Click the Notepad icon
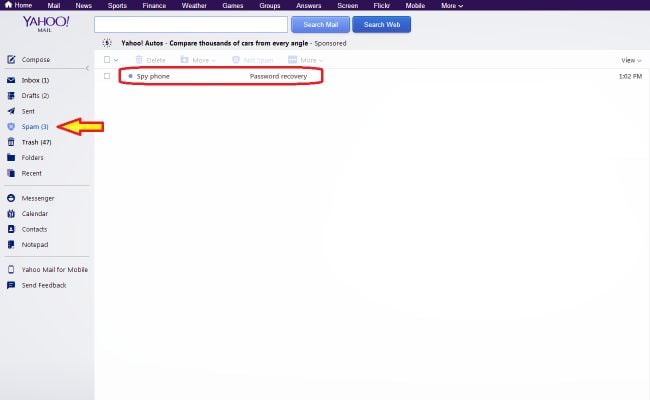The height and width of the screenshot is (400, 650). click(x=11, y=245)
